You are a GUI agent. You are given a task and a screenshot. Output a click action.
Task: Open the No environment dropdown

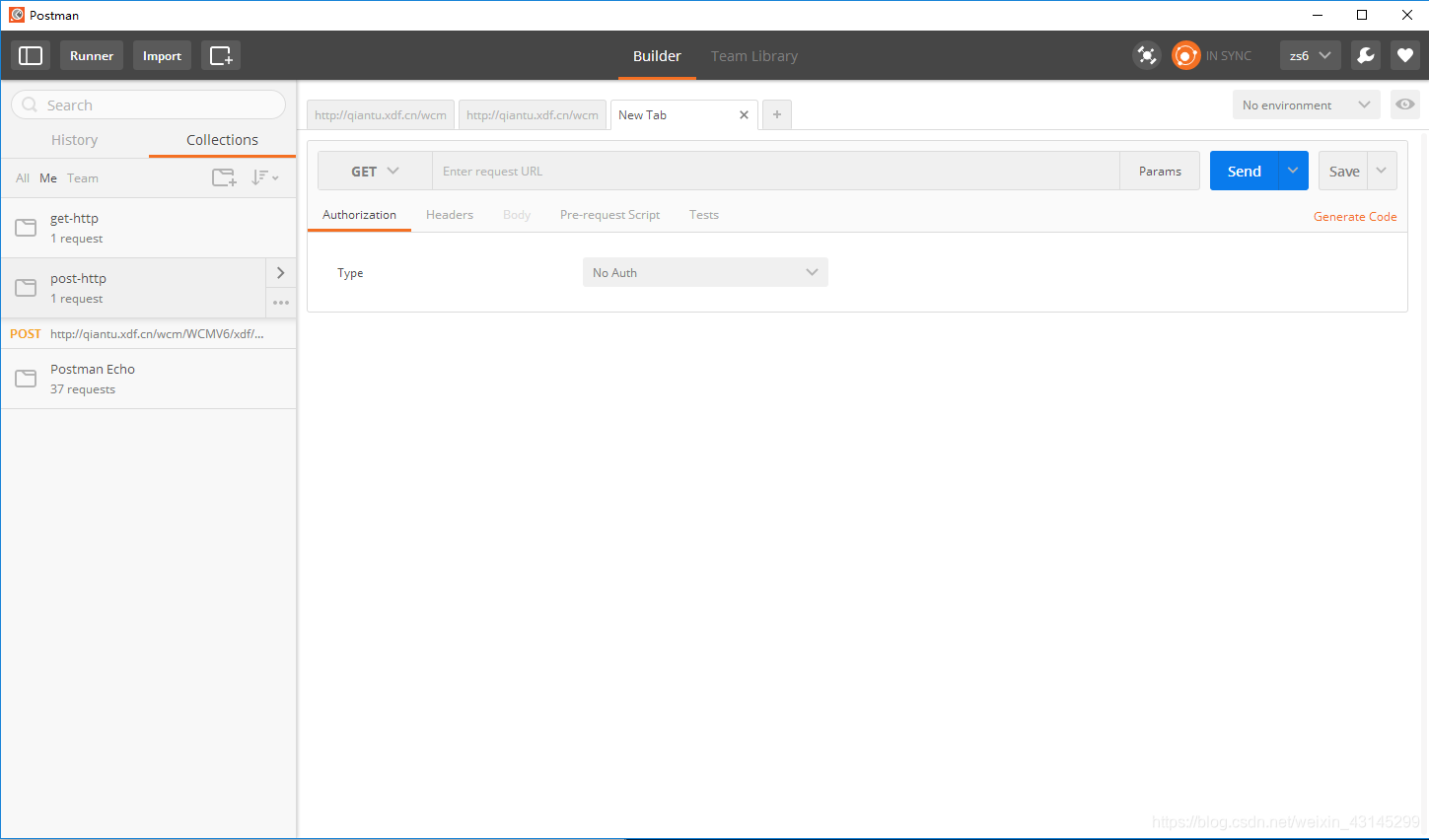pos(1307,105)
